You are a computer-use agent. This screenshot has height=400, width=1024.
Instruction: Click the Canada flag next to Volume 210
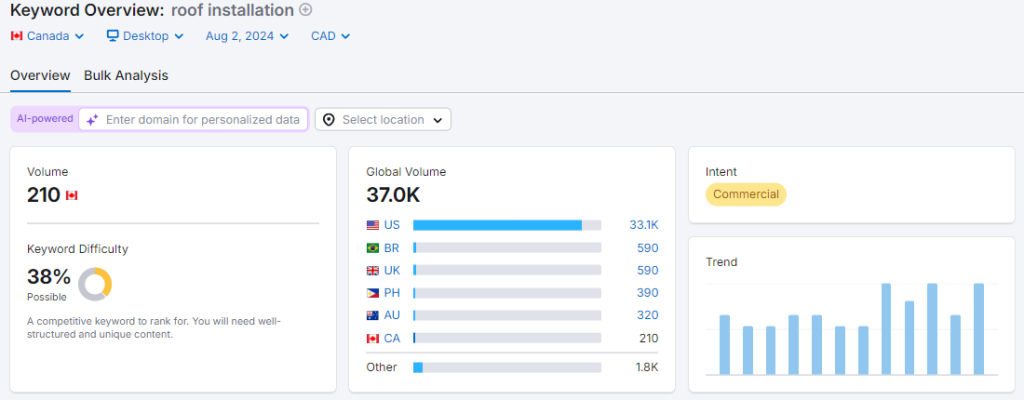click(71, 196)
